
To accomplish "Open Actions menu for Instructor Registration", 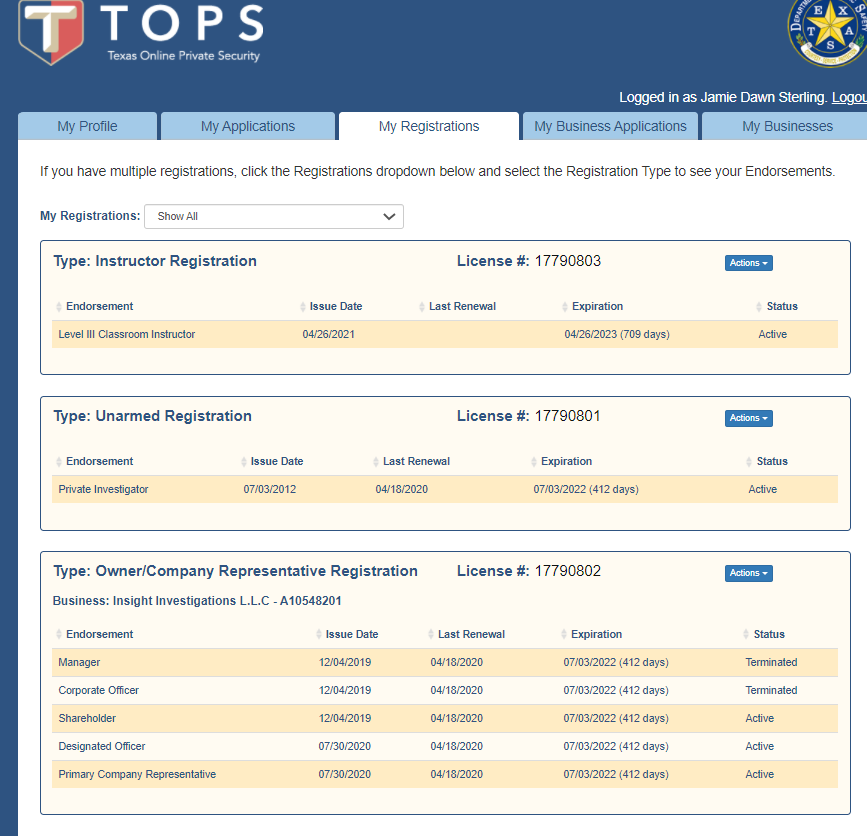I will tap(748, 263).
